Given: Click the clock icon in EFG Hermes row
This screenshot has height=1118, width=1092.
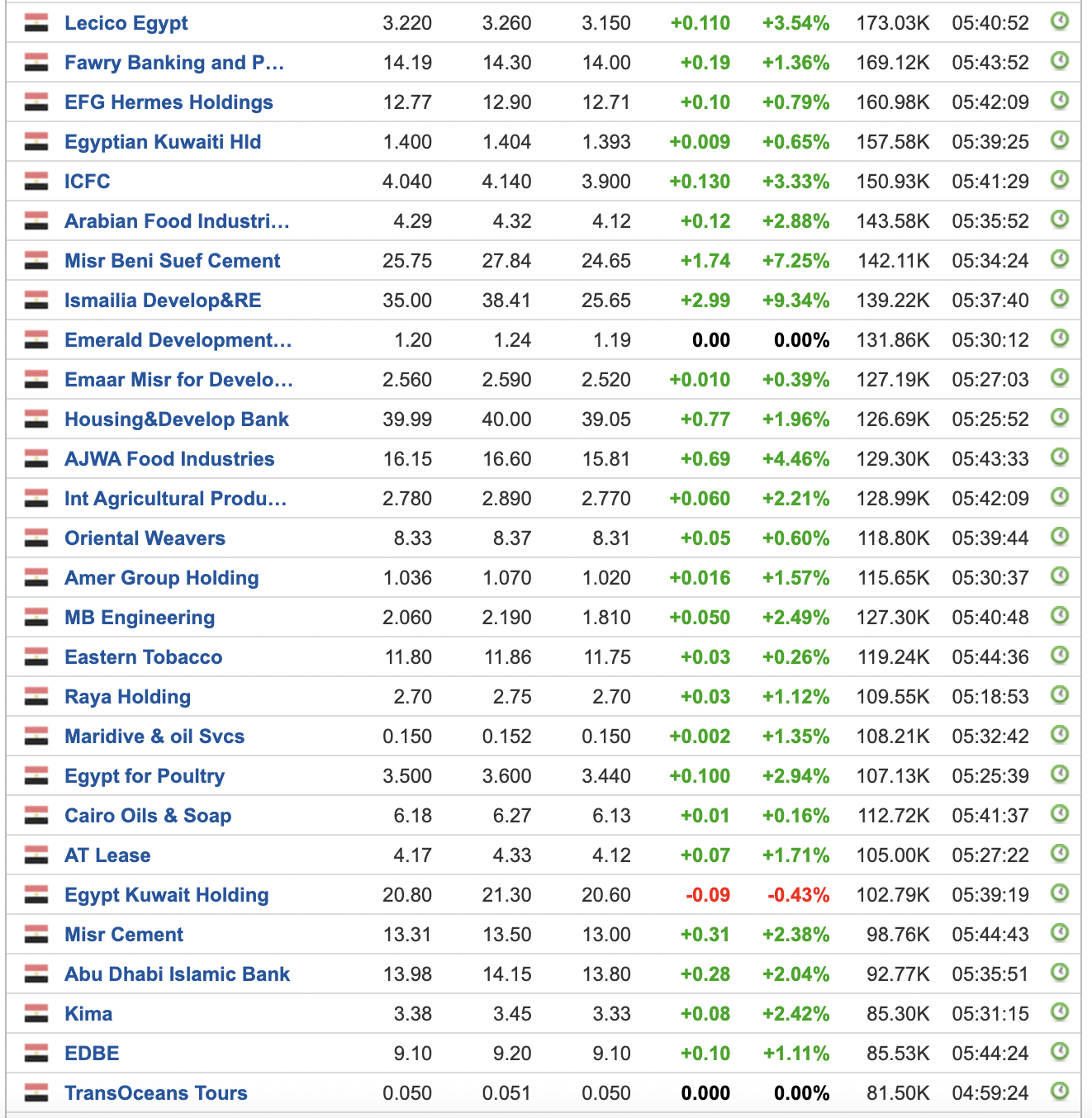Looking at the screenshot, I should click(1060, 100).
